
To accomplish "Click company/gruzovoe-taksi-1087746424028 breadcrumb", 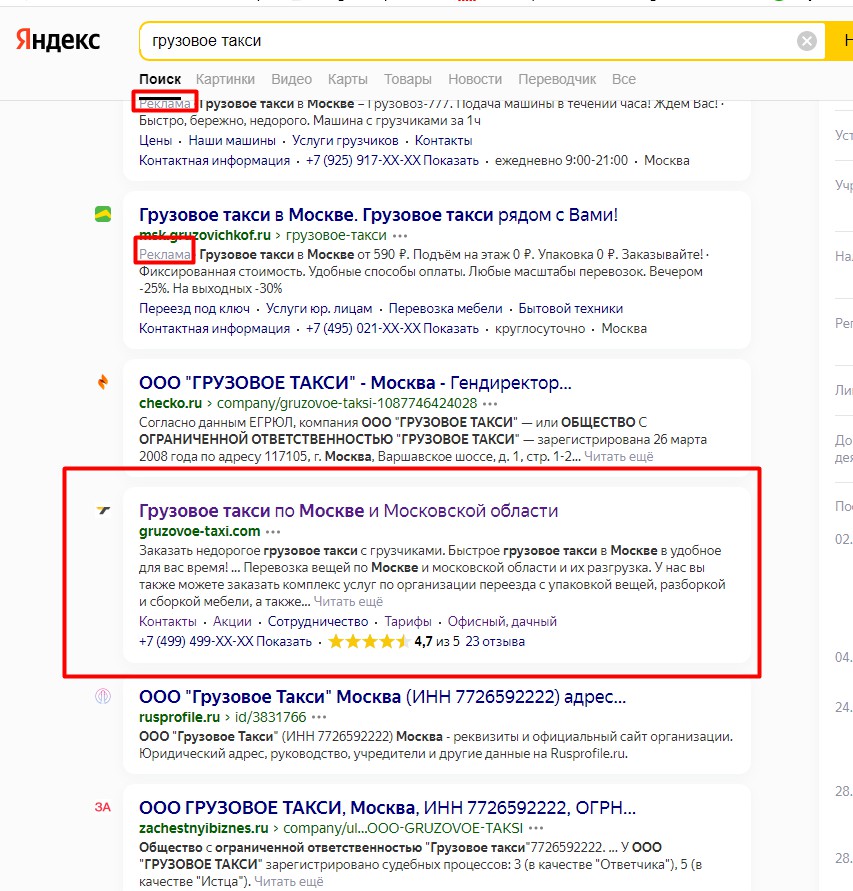I will [x=347, y=403].
